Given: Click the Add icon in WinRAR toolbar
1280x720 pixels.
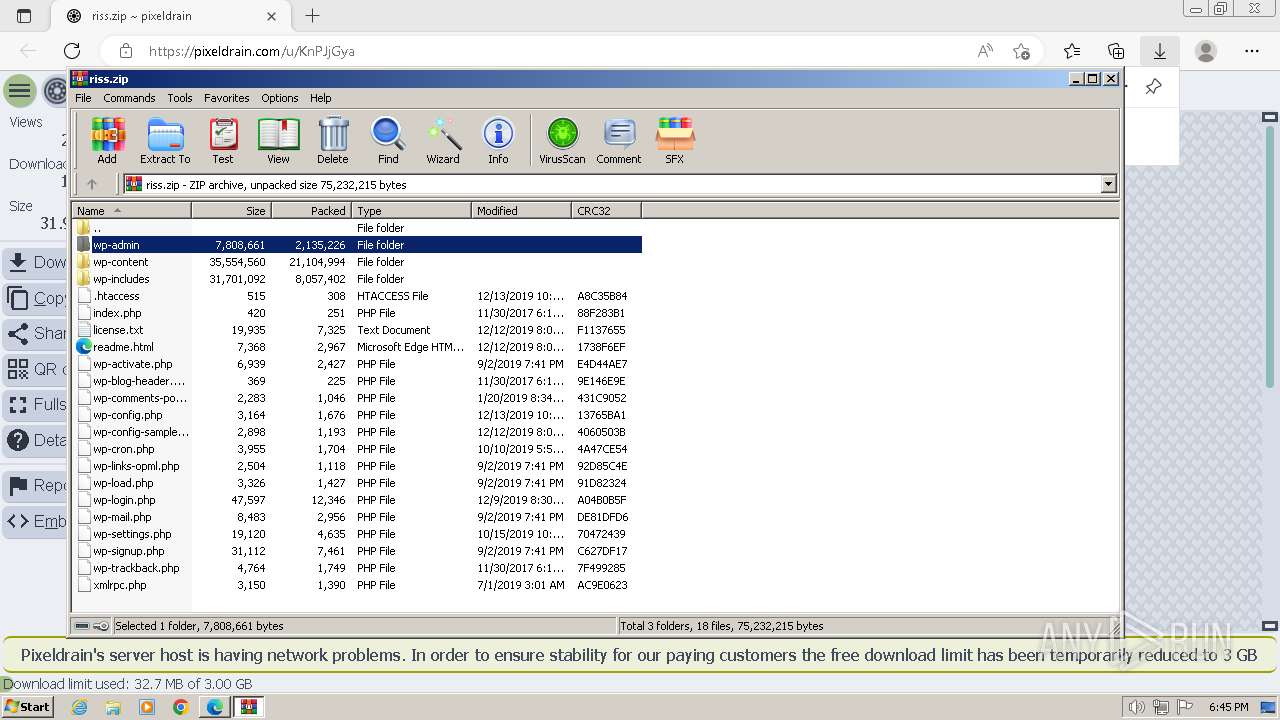Looking at the screenshot, I should point(107,140).
